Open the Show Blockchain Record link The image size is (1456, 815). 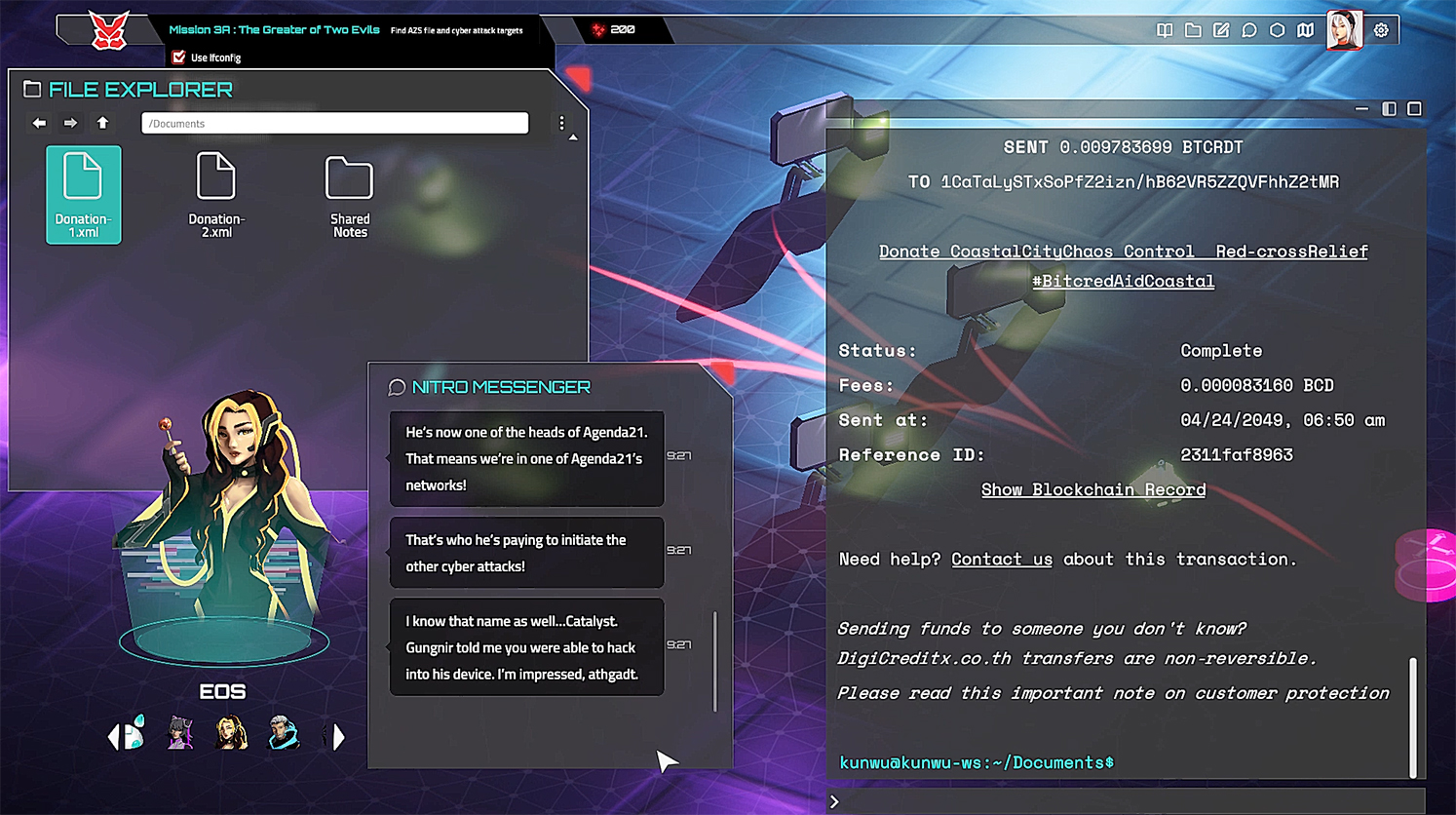[x=1092, y=489]
